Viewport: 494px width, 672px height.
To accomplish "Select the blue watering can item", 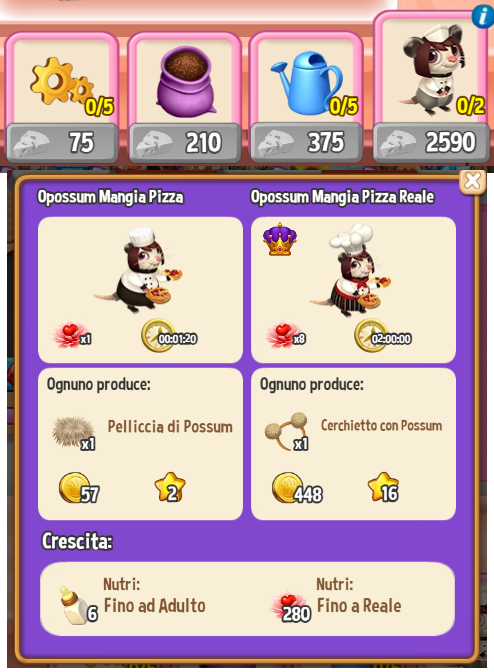I will point(306,81).
